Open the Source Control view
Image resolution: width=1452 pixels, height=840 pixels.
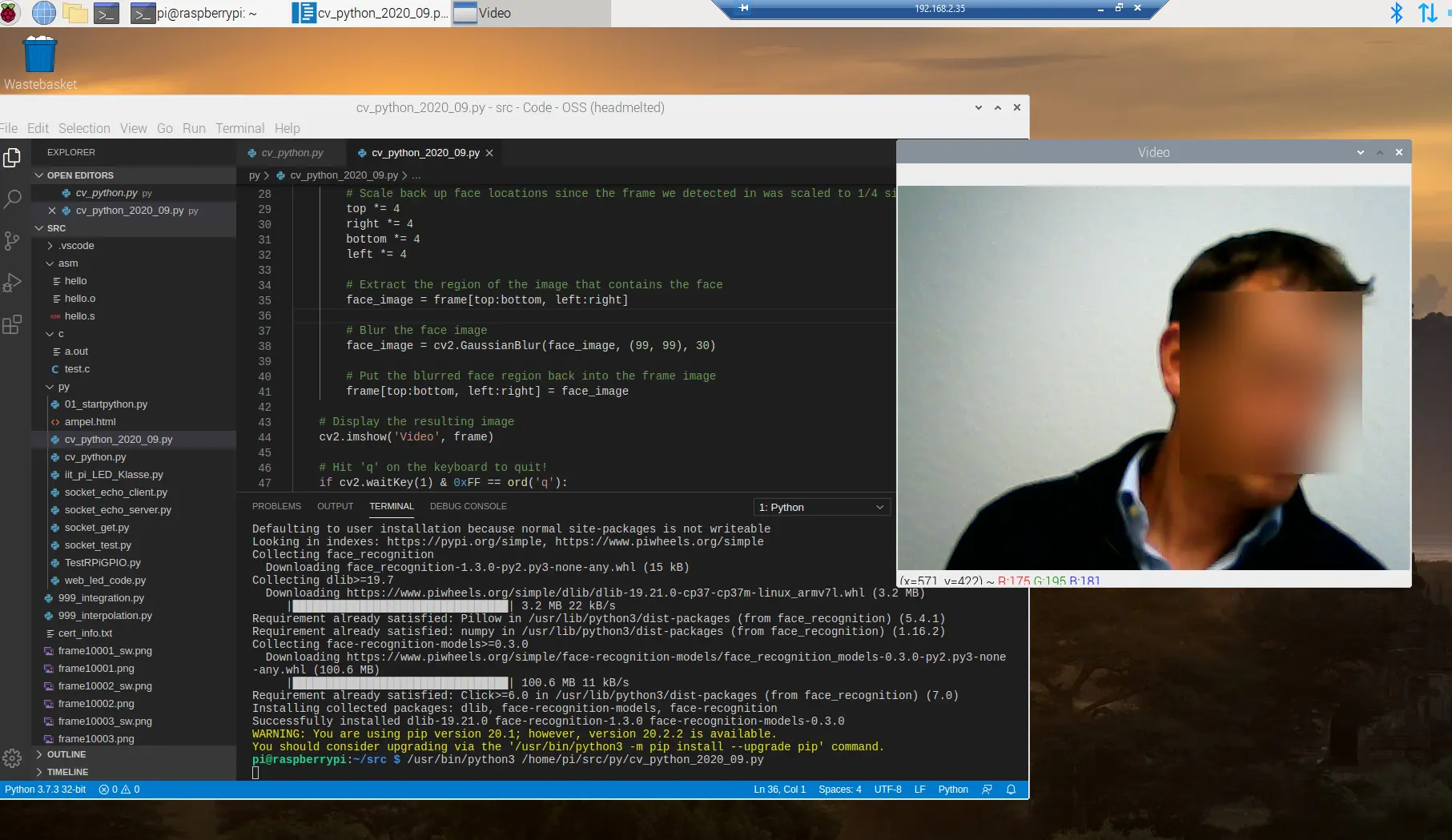pos(12,241)
